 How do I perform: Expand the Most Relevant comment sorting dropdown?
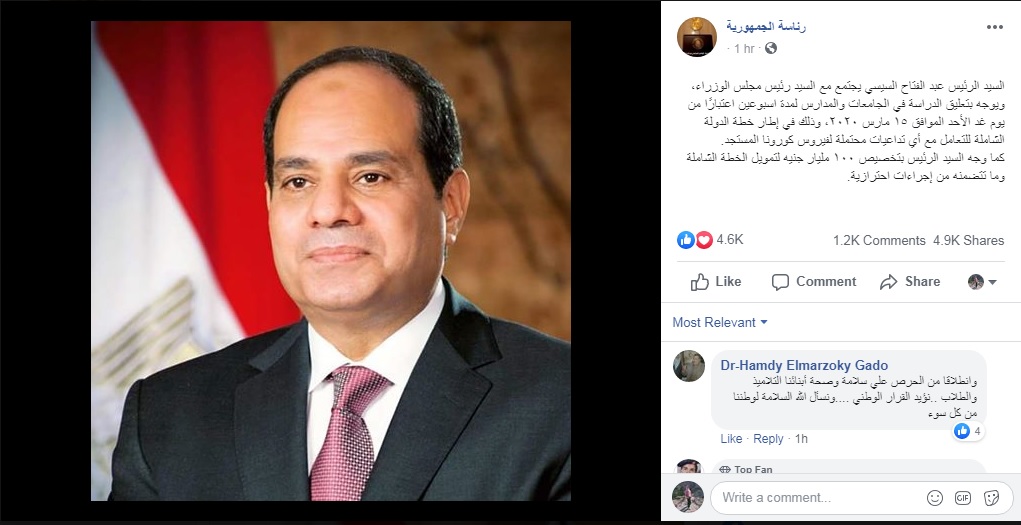(x=720, y=322)
